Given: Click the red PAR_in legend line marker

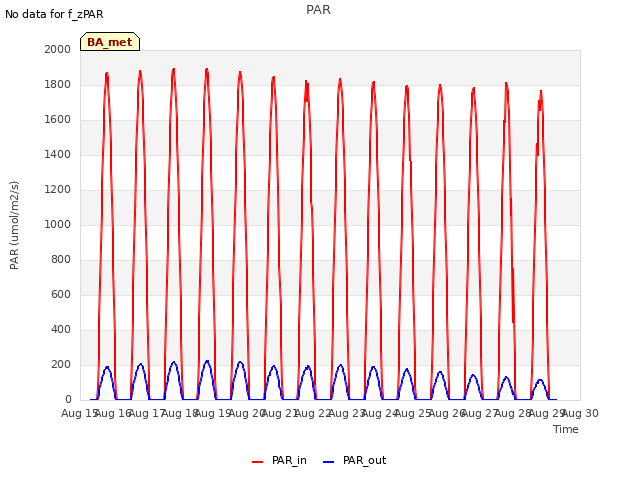Looking at the screenshot, I should [258, 462].
